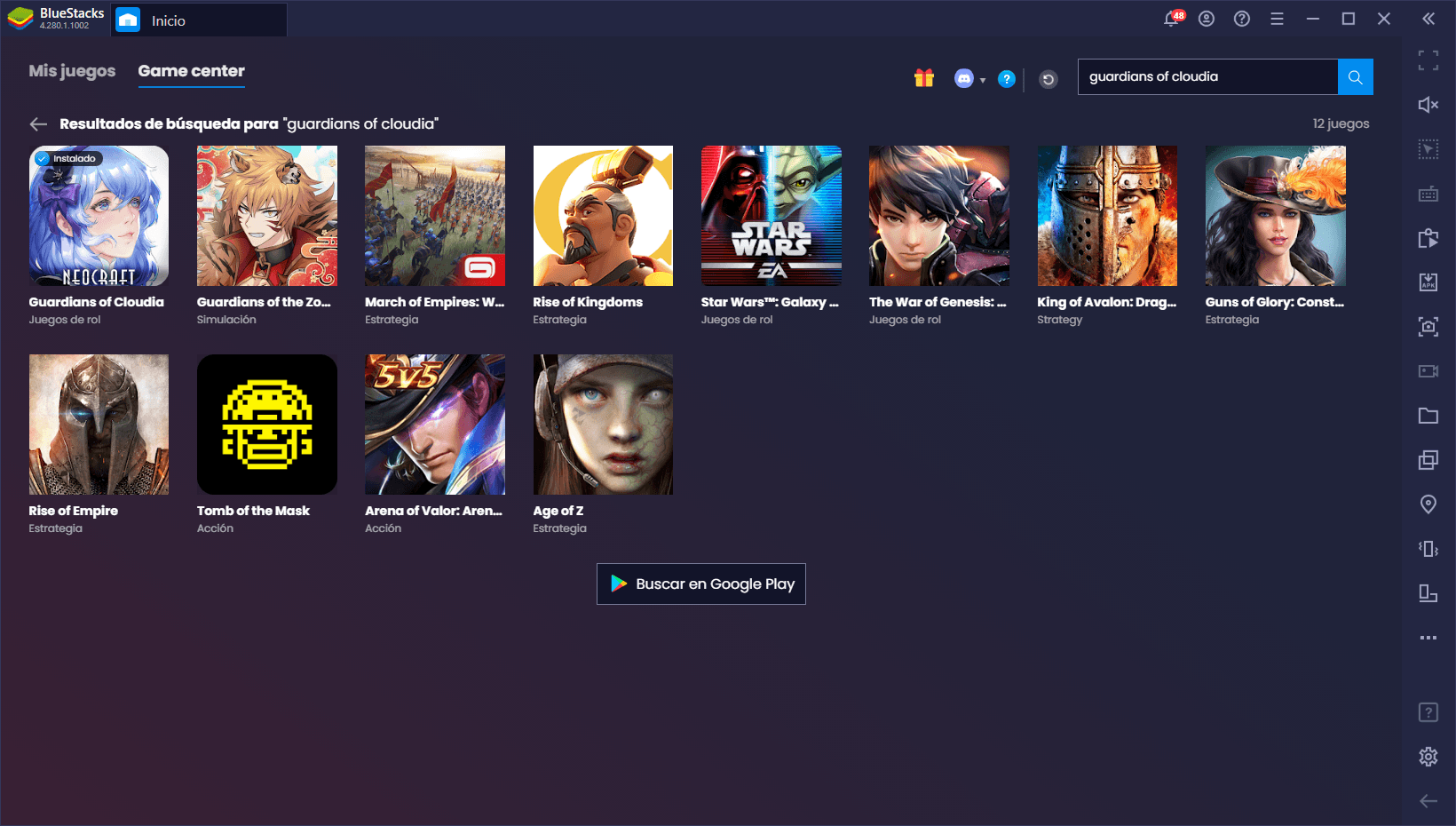Screen dimensions: 1456x826
Task: Open the macro/sync layout icon
Action: tap(1428, 593)
